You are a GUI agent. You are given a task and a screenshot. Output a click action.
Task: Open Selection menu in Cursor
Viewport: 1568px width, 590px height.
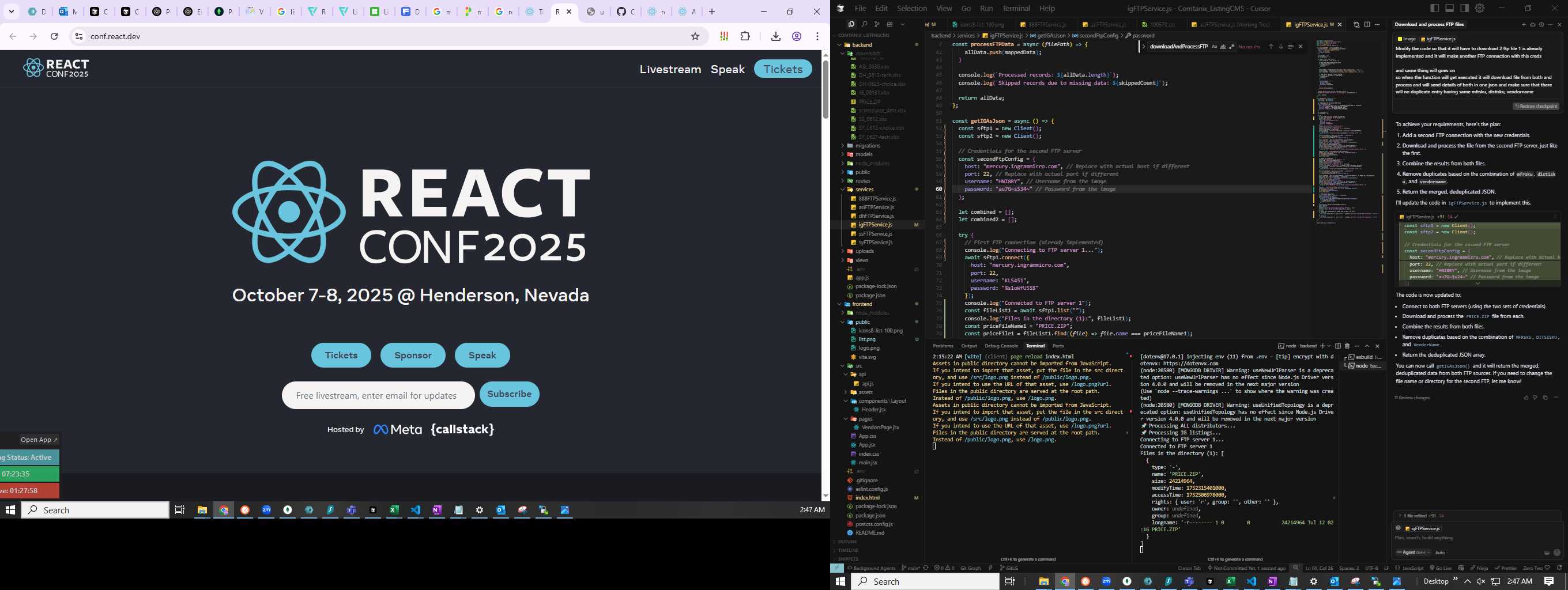click(912, 8)
